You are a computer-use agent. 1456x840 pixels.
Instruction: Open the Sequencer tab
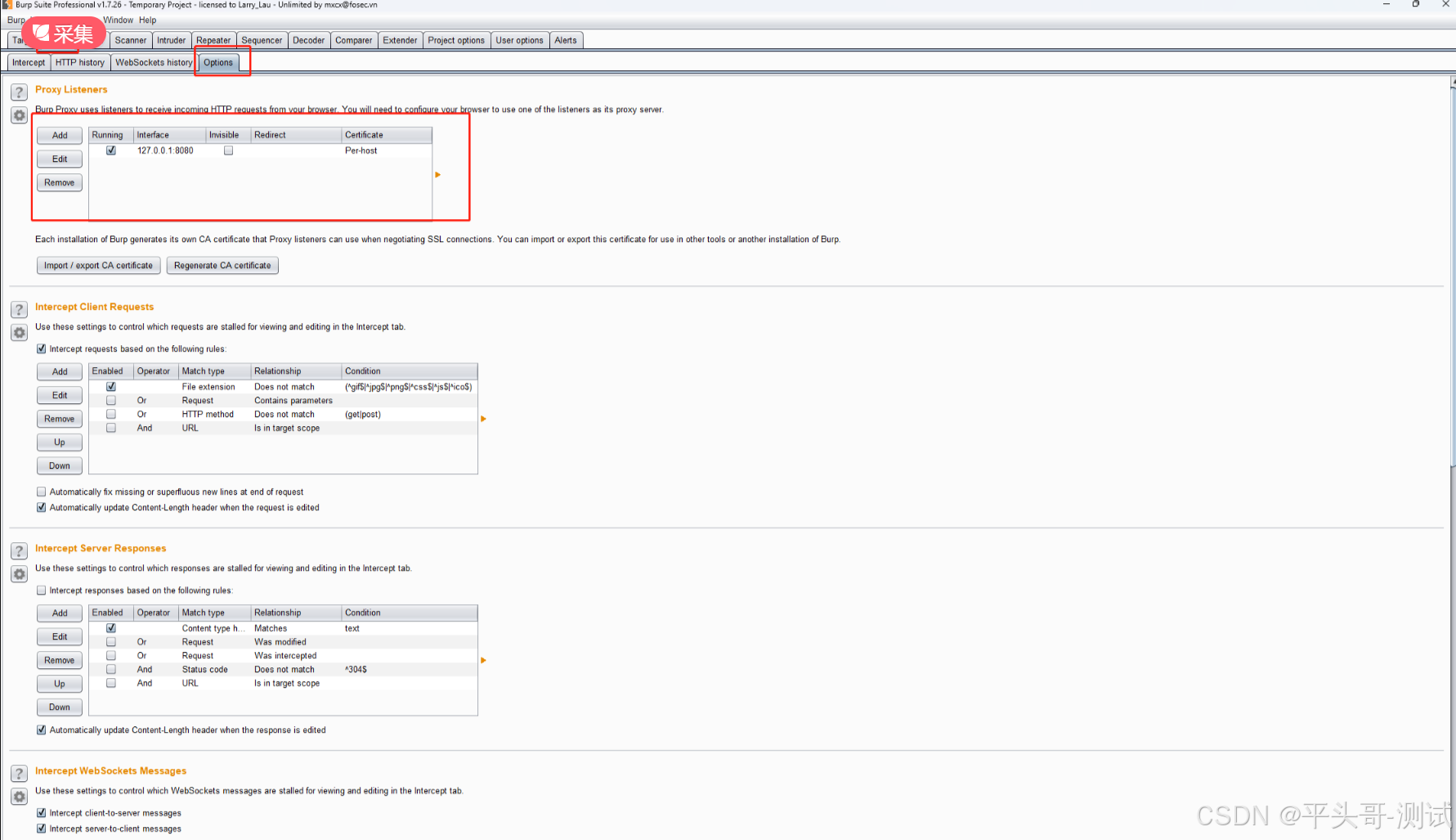(x=262, y=40)
